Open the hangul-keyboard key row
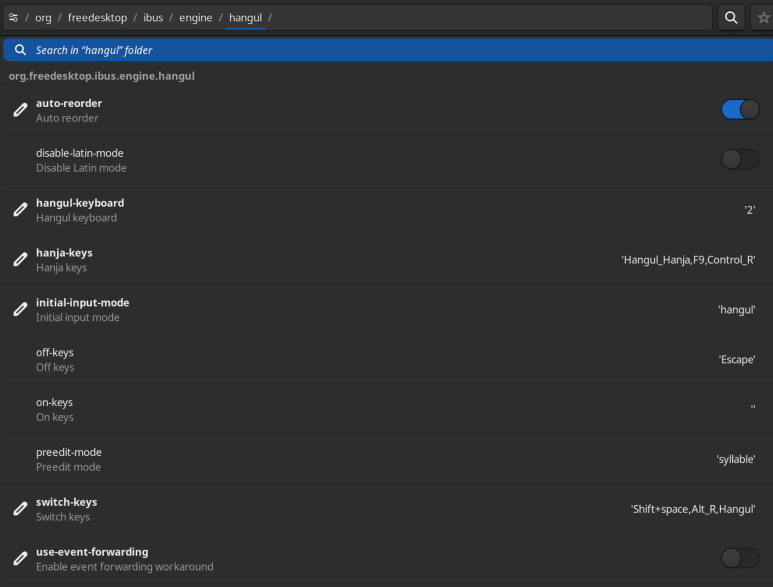The image size is (773, 587). 386,210
